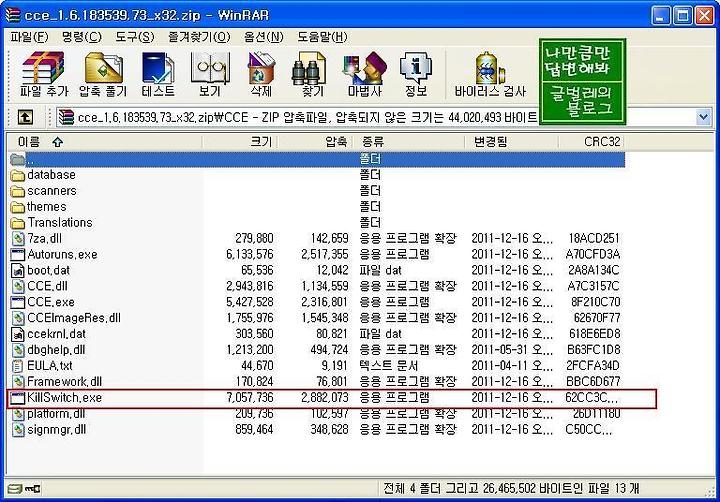Minimize the WinRAR window
The image size is (720, 502).
coord(661,16)
